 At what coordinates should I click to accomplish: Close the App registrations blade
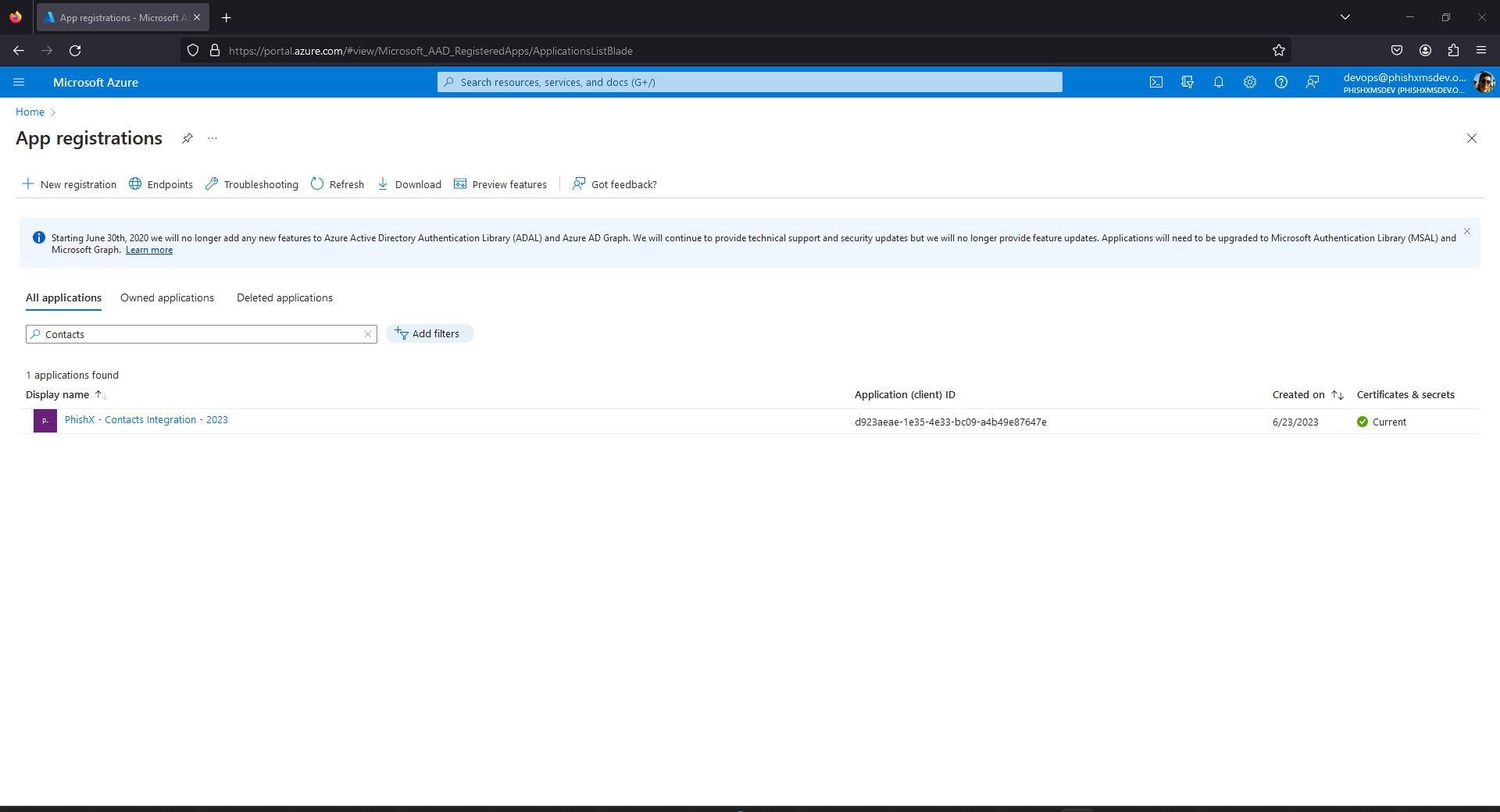point(1472,138)
